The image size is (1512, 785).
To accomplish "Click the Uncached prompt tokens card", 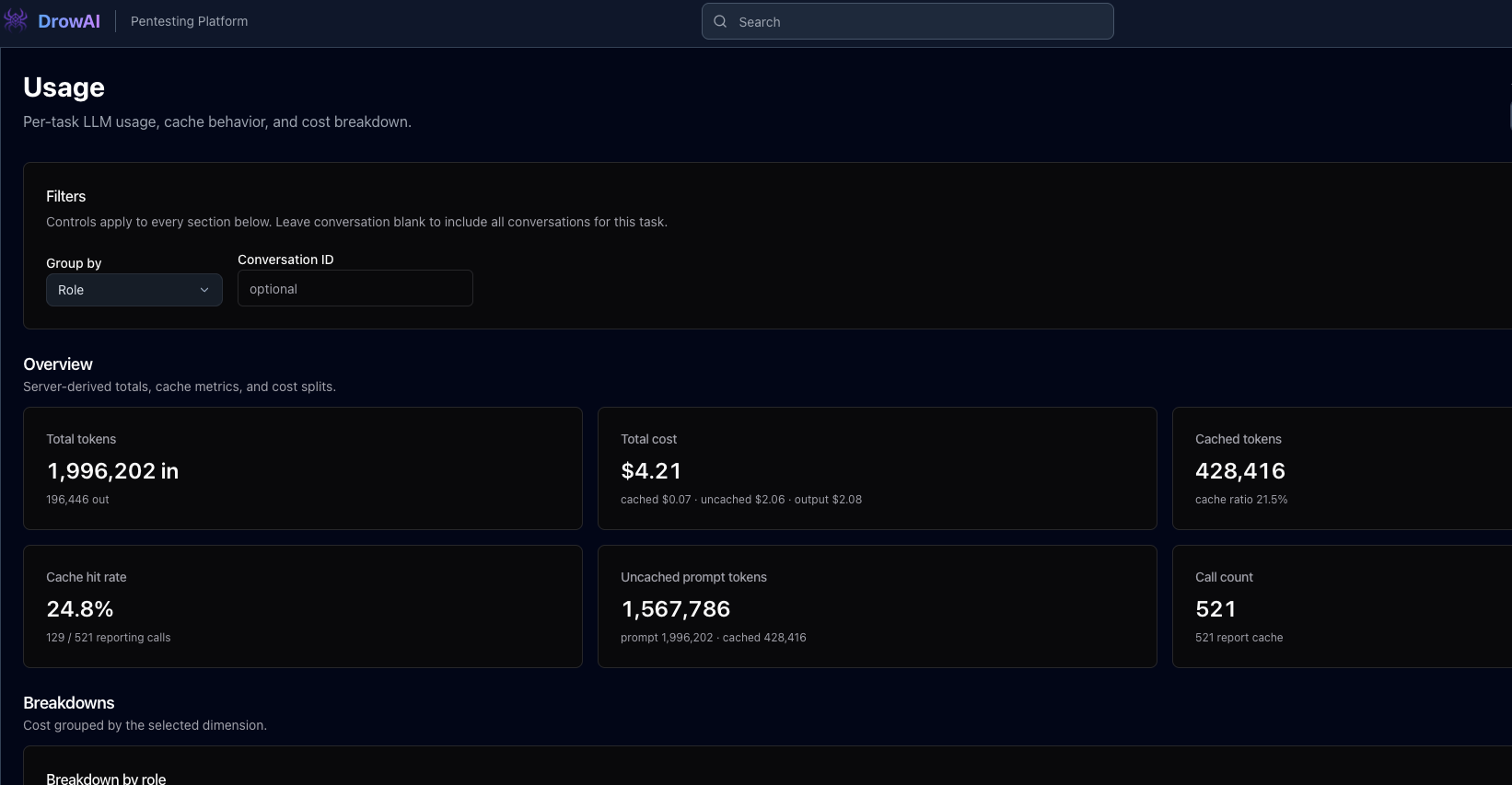I will (878, 606).
